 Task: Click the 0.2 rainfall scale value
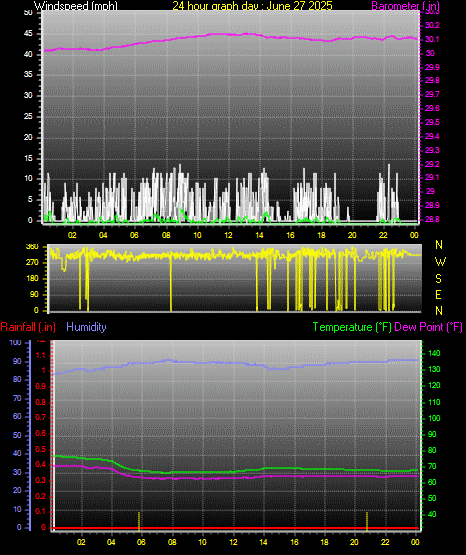pyautogui.click(x=41, y=496)
